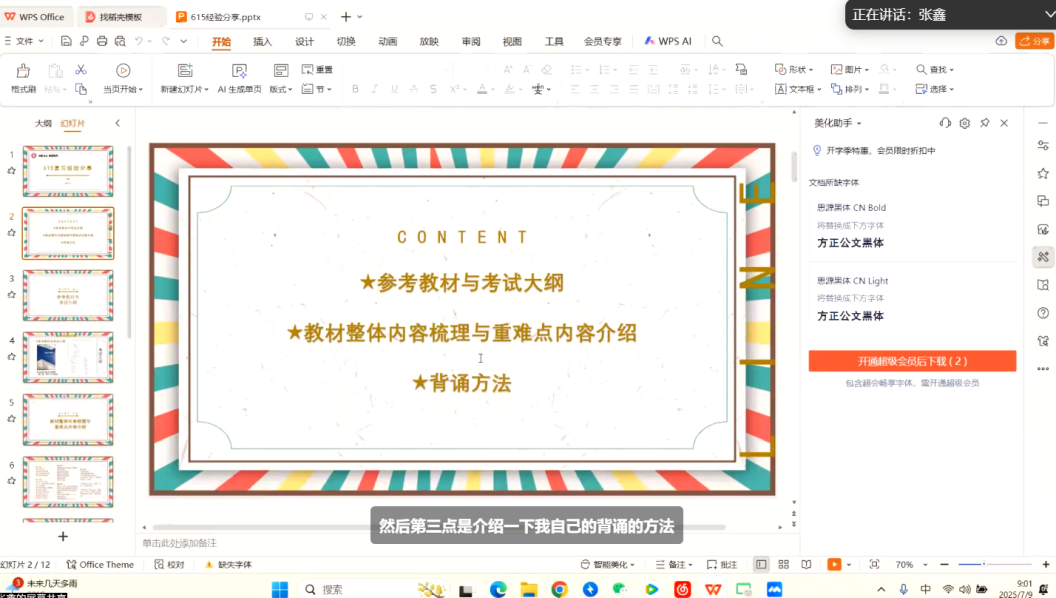This screenshot has height=598, width=1056.
Task: Expand the 新建幻灯片 dropdown
Action: 205,89
